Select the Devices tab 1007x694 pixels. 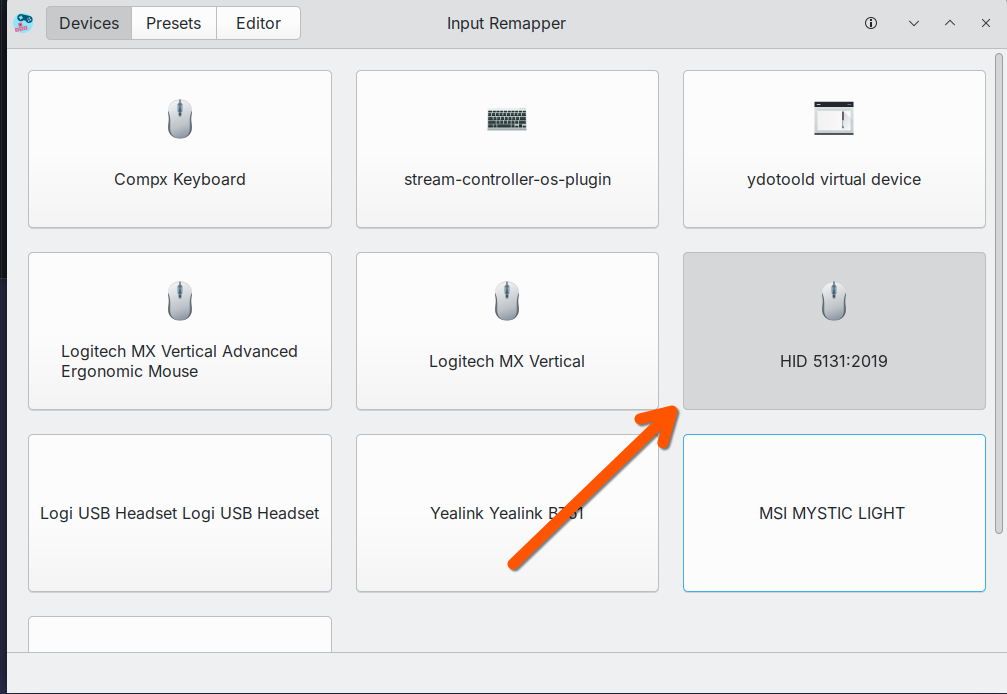[x=88, y=22]
